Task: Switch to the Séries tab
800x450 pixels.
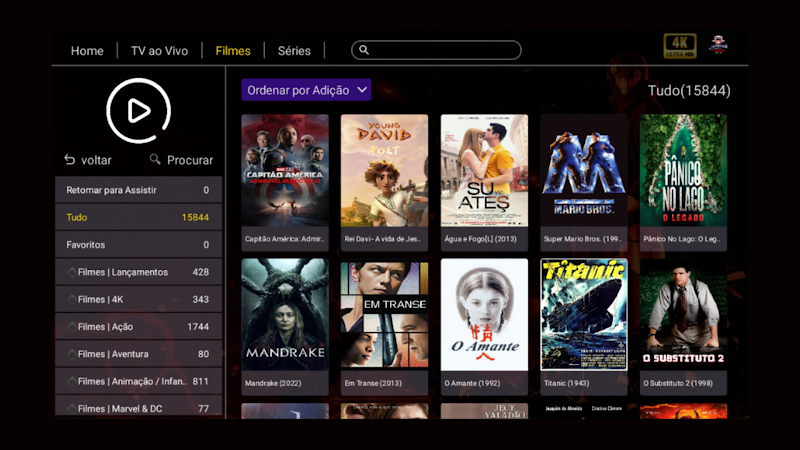Action: pos(294,51)
